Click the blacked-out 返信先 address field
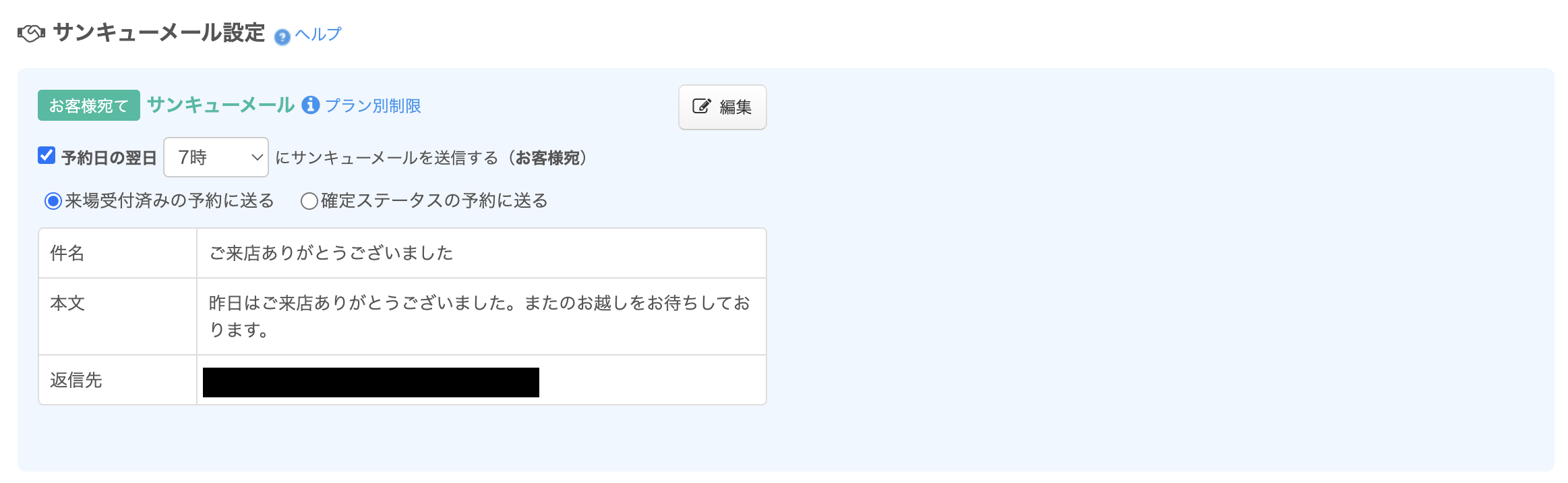The image size is (1568, 483). click(371, 382)
